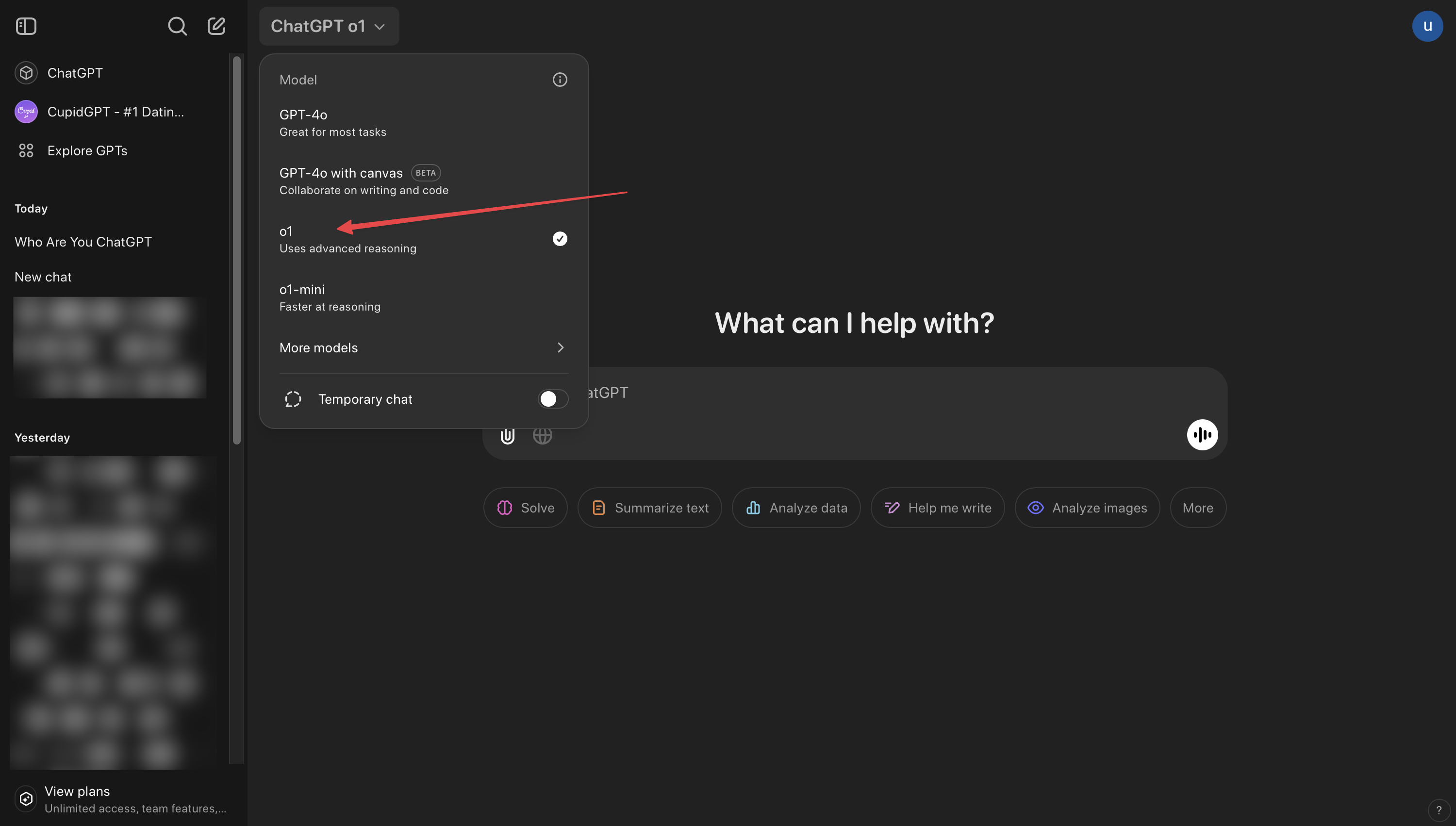Select the GPT-4o model option
The width and height of the screenshot is (1456, 826).
(x=423, y=122)
